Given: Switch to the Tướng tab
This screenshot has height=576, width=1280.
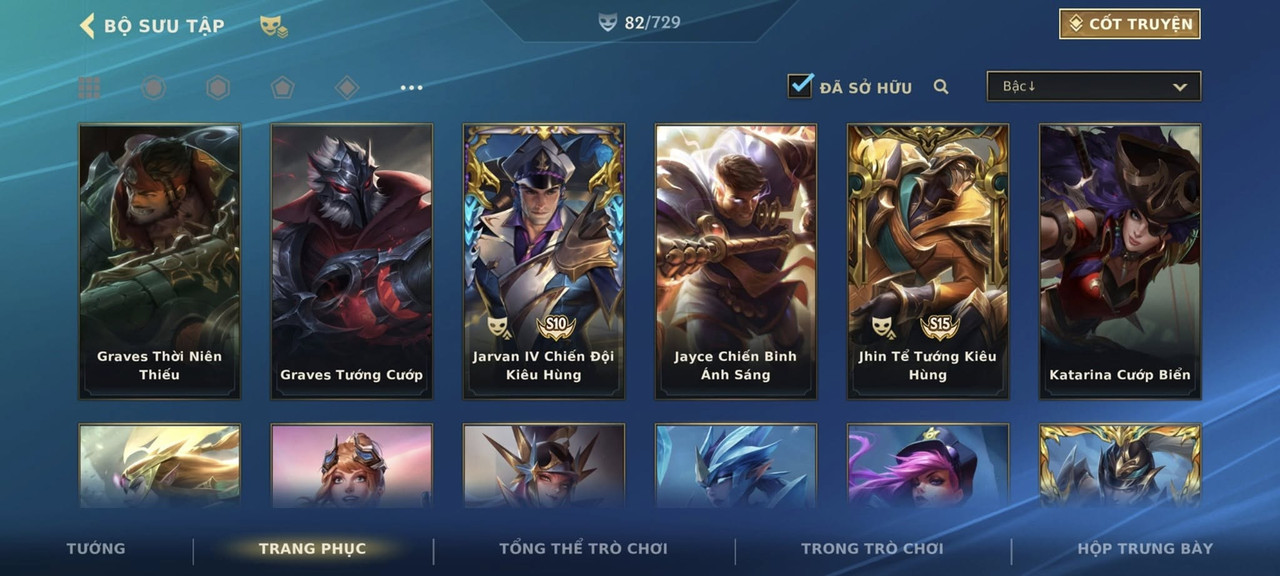Looking at the screenshot, I should (x=96, y=548).
